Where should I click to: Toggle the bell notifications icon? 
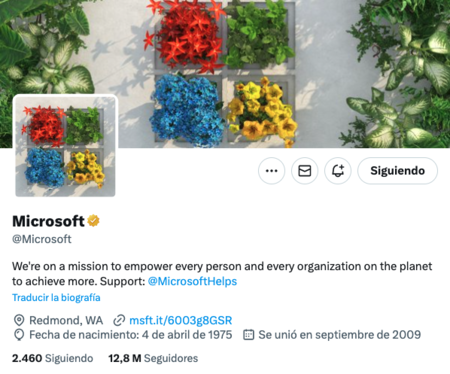tap(338, 171)
